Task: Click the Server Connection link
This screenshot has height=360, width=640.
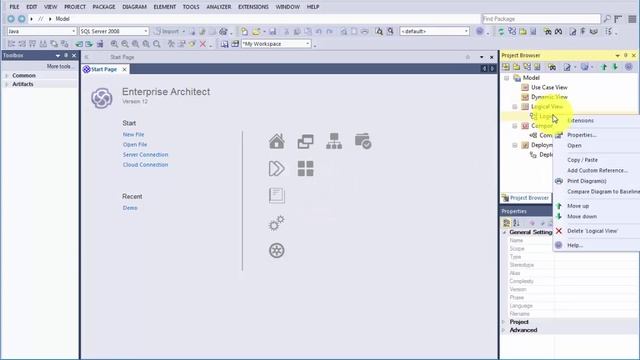Action: (145, 155)
